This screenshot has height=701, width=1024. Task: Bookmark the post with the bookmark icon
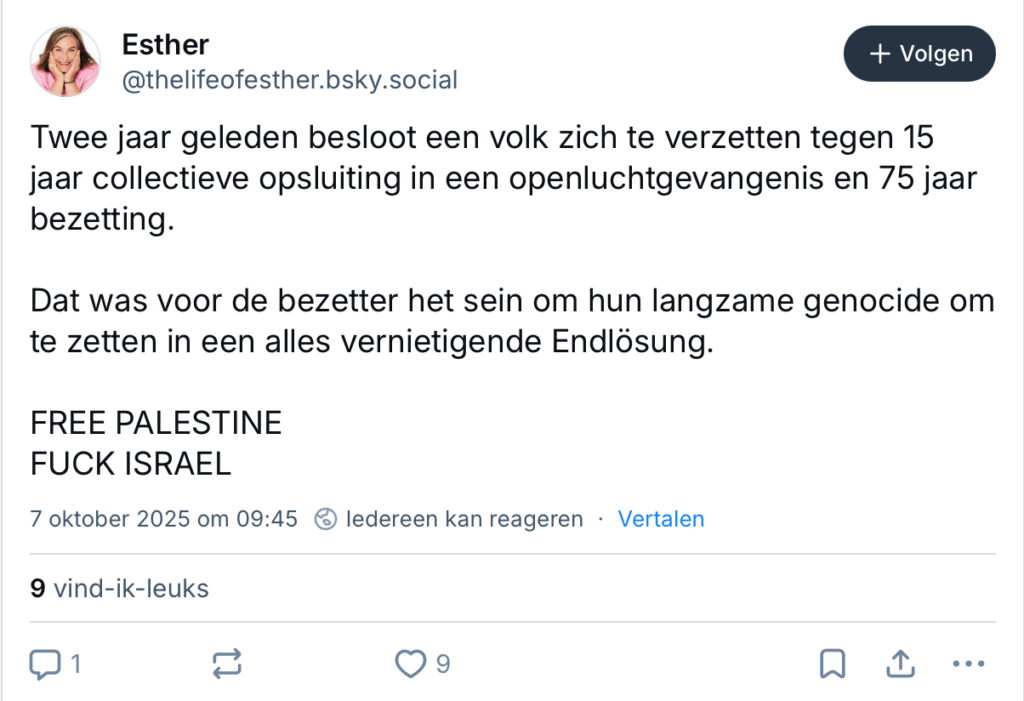(x=832, y=663)
